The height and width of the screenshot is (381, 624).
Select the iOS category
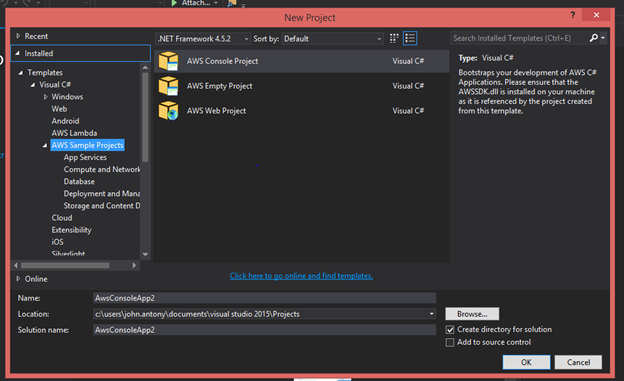(57, 242)
